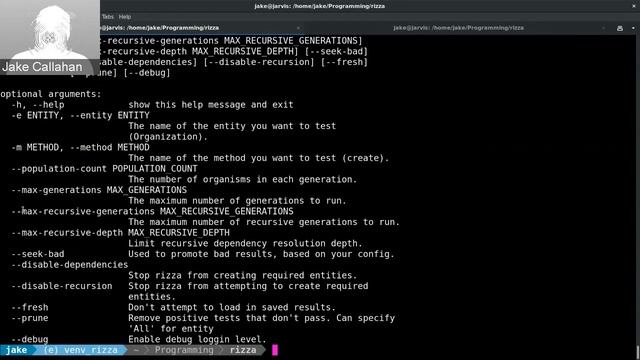Close the terminal window
This screenshot has height=360, width=640.
tap(634, 6)
